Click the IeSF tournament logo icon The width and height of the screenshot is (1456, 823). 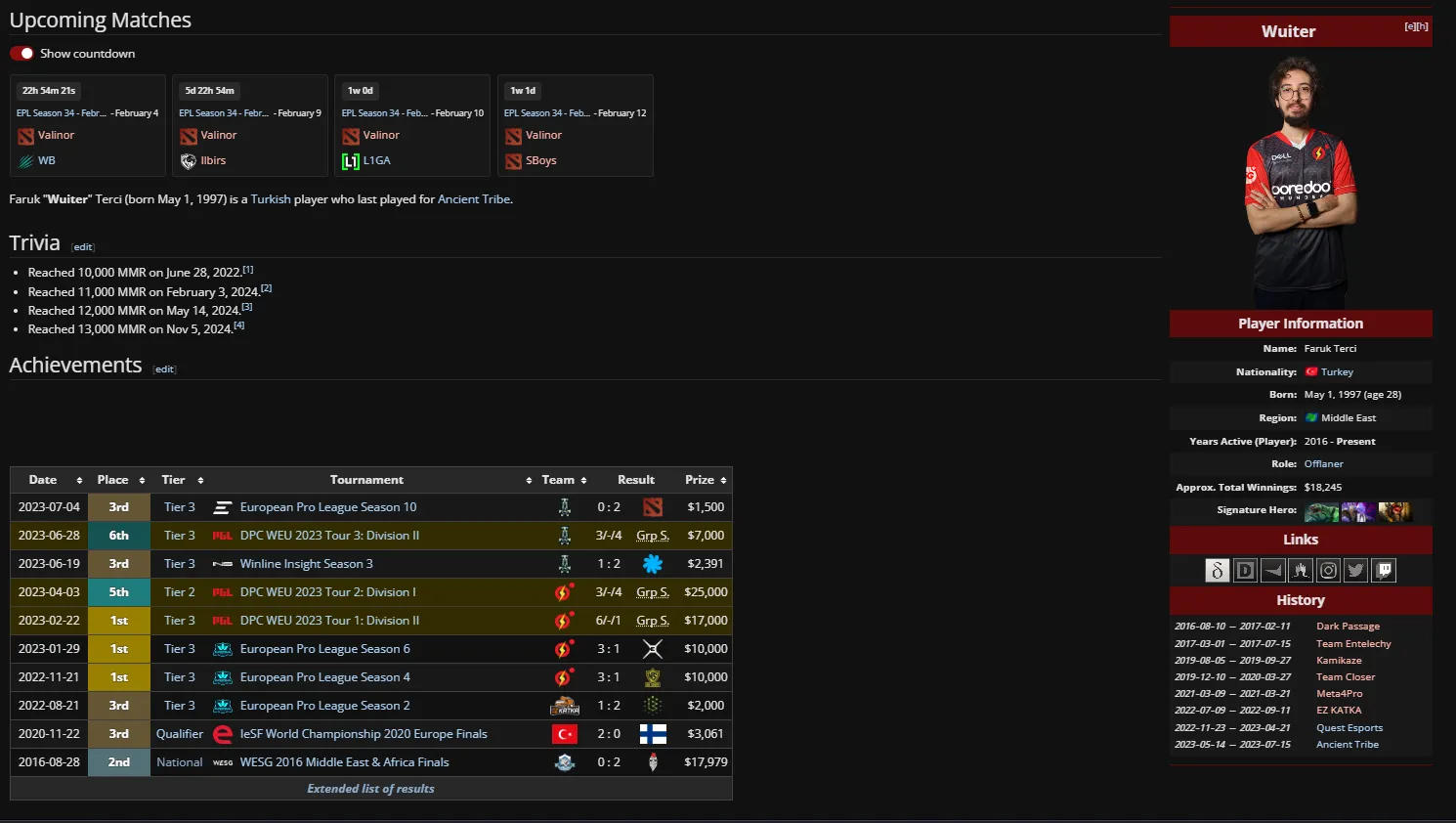[223, 734]
